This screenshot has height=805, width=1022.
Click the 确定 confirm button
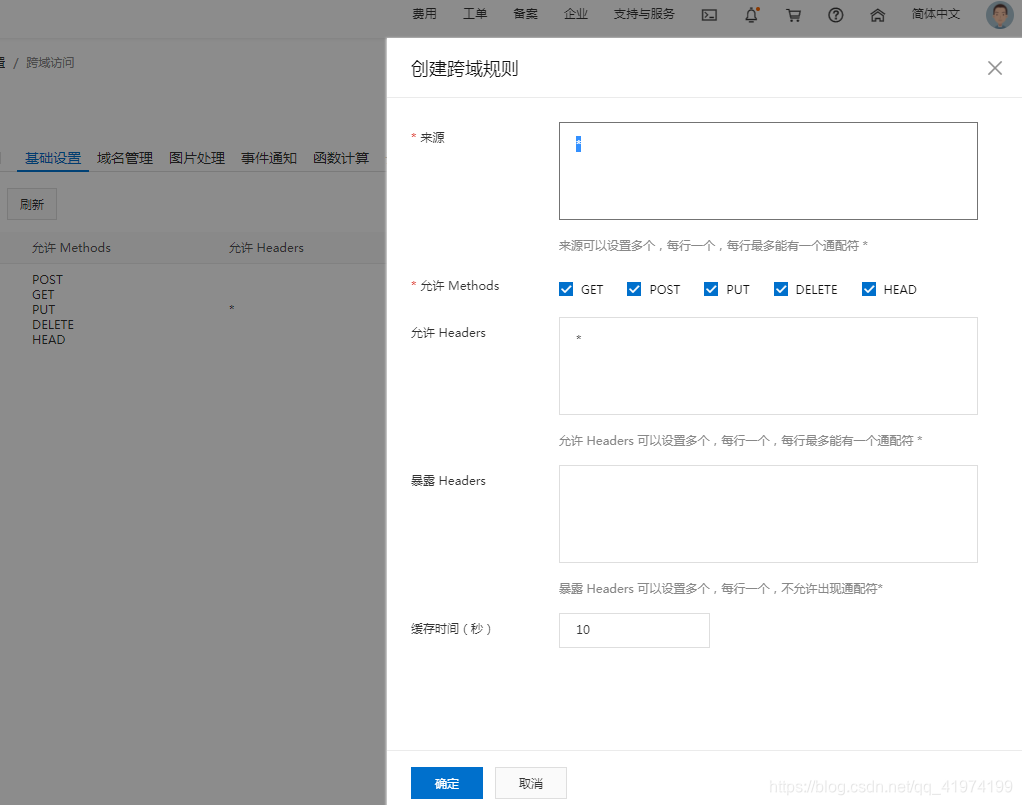pyautogui.click(x=446, y=783)
